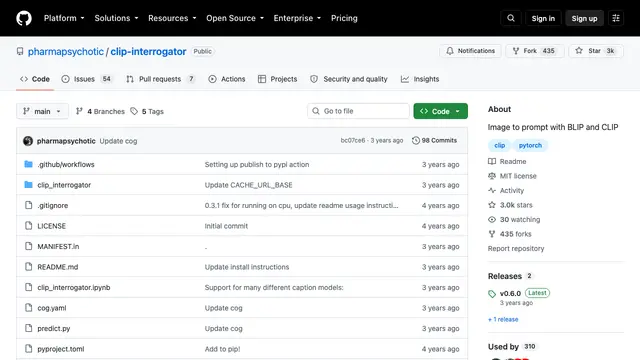The height and width of the screenshot is (360, 640).
Task: Click the eye icon beside 30 watching
Action: pos(492,220)
